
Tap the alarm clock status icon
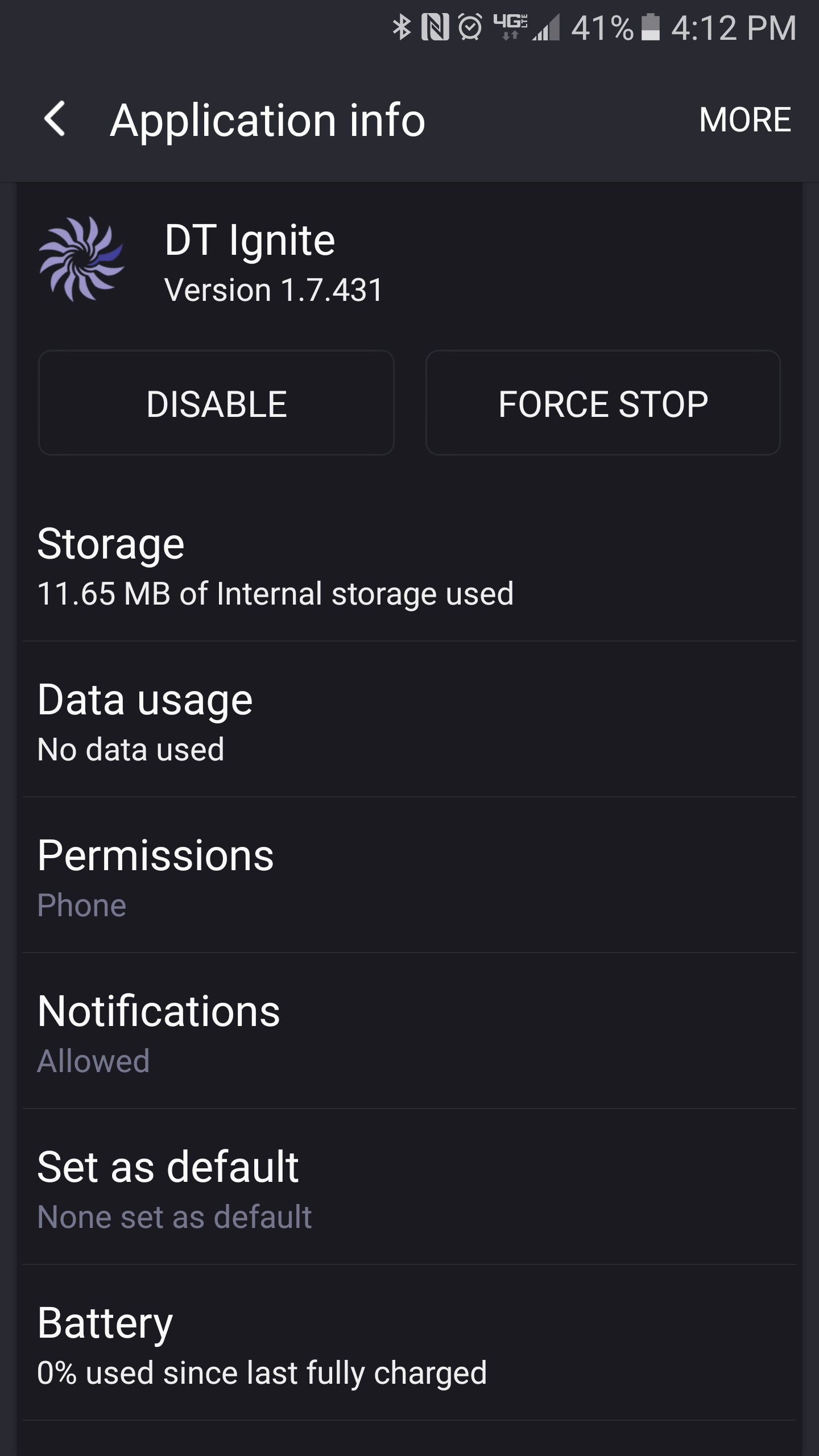[470, 27]
